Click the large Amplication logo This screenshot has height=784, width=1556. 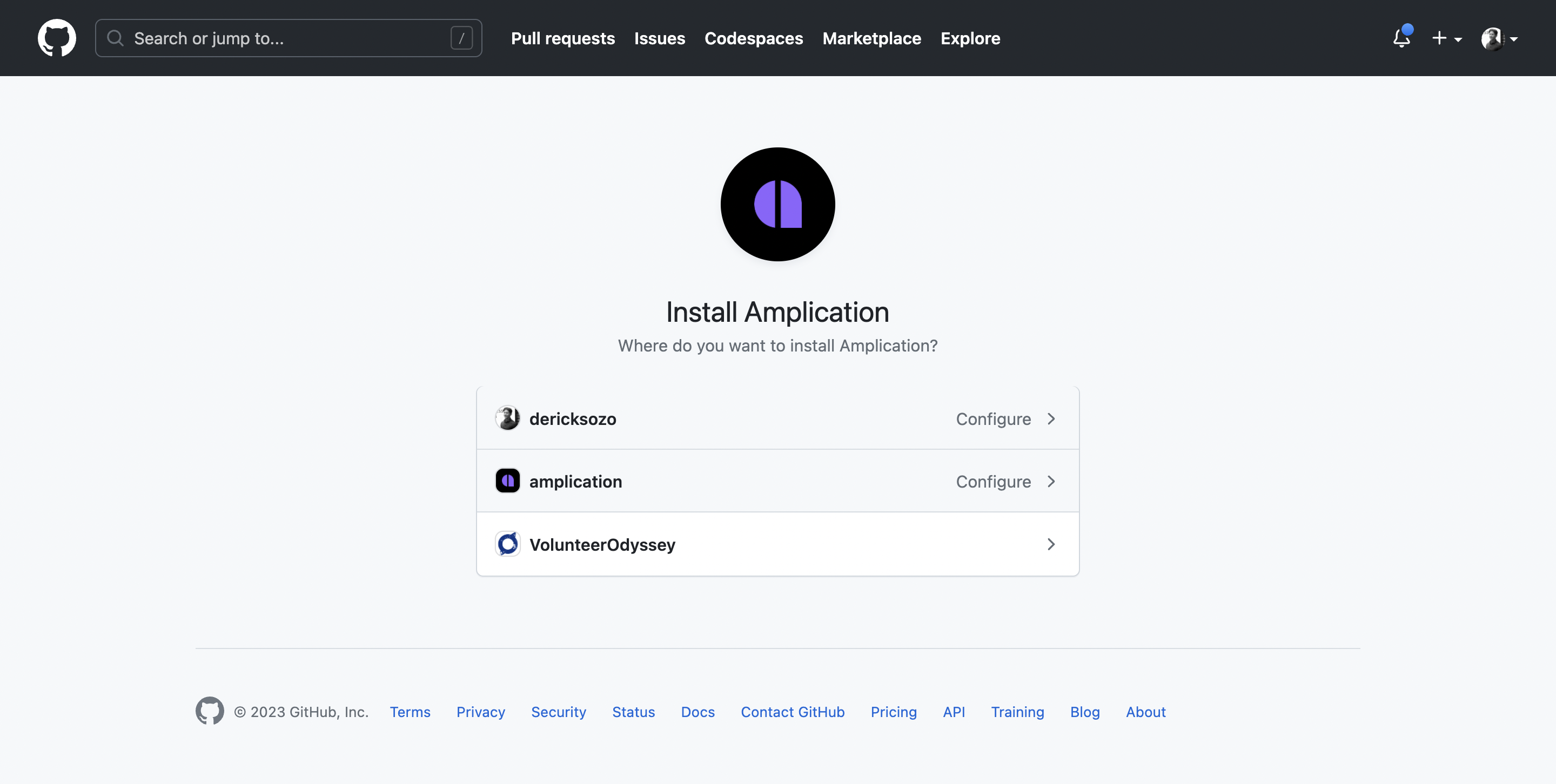(x=777, y=204)
